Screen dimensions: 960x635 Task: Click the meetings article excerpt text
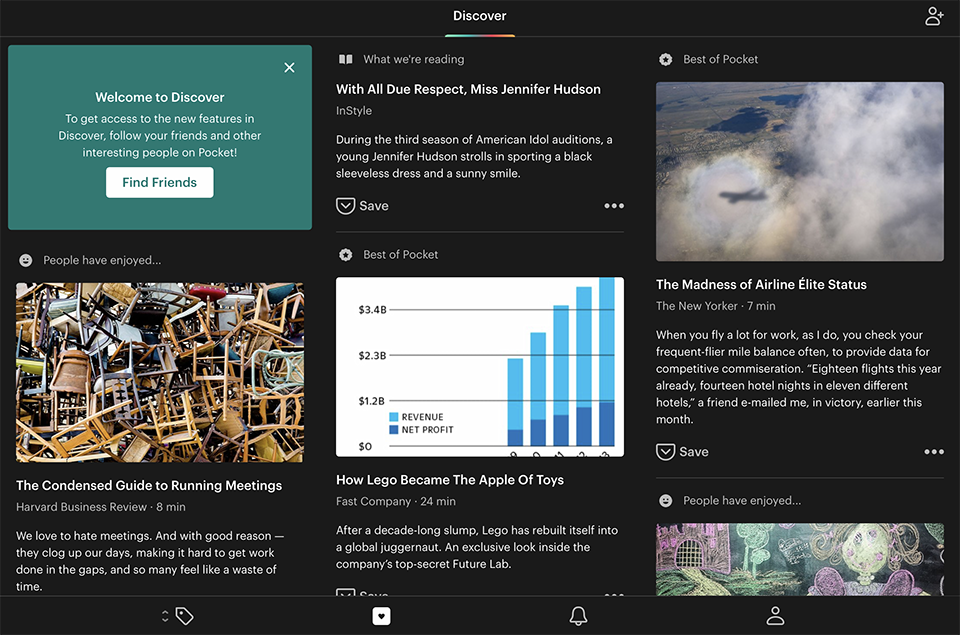[x=150, y=561]
